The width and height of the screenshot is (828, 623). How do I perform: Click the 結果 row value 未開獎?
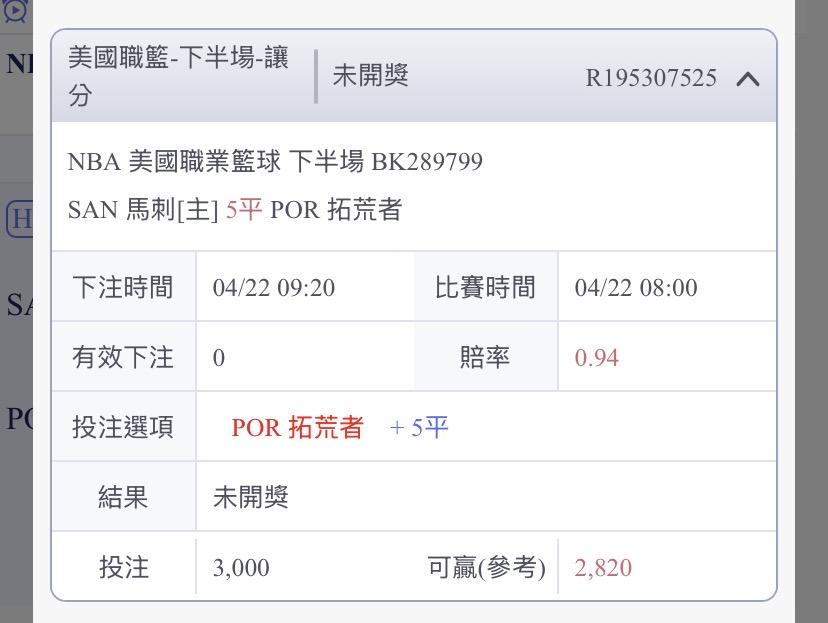[x=251, y=497]
